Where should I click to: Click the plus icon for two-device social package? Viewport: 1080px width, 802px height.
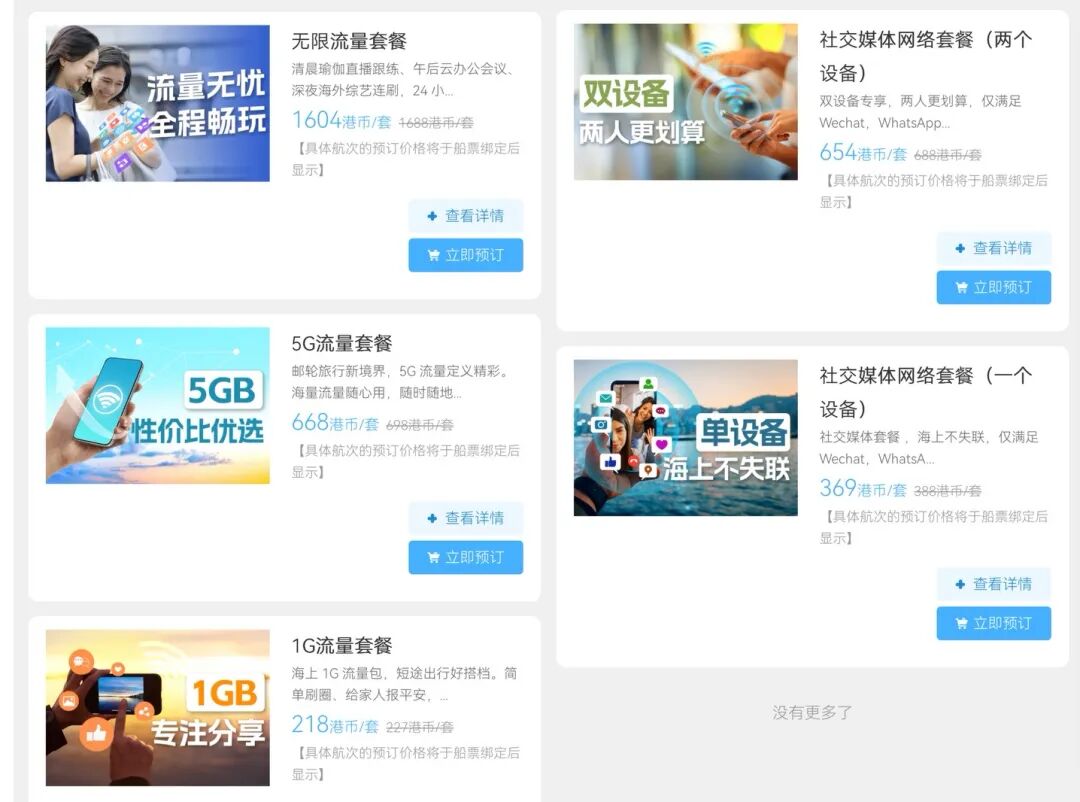[x=960, y=249]
